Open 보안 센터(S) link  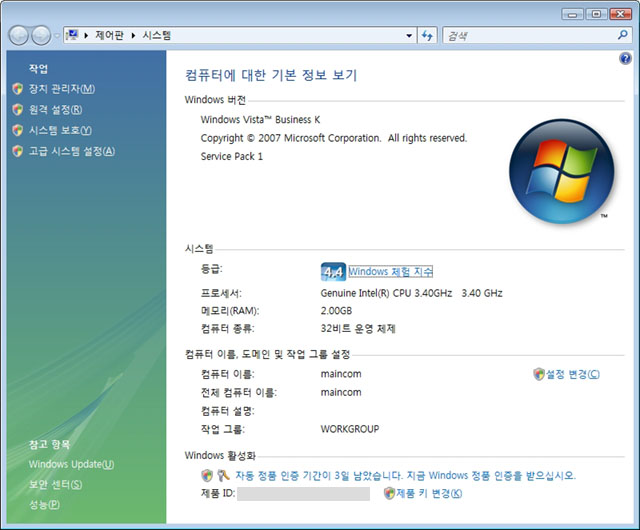(x=56, y=485)
